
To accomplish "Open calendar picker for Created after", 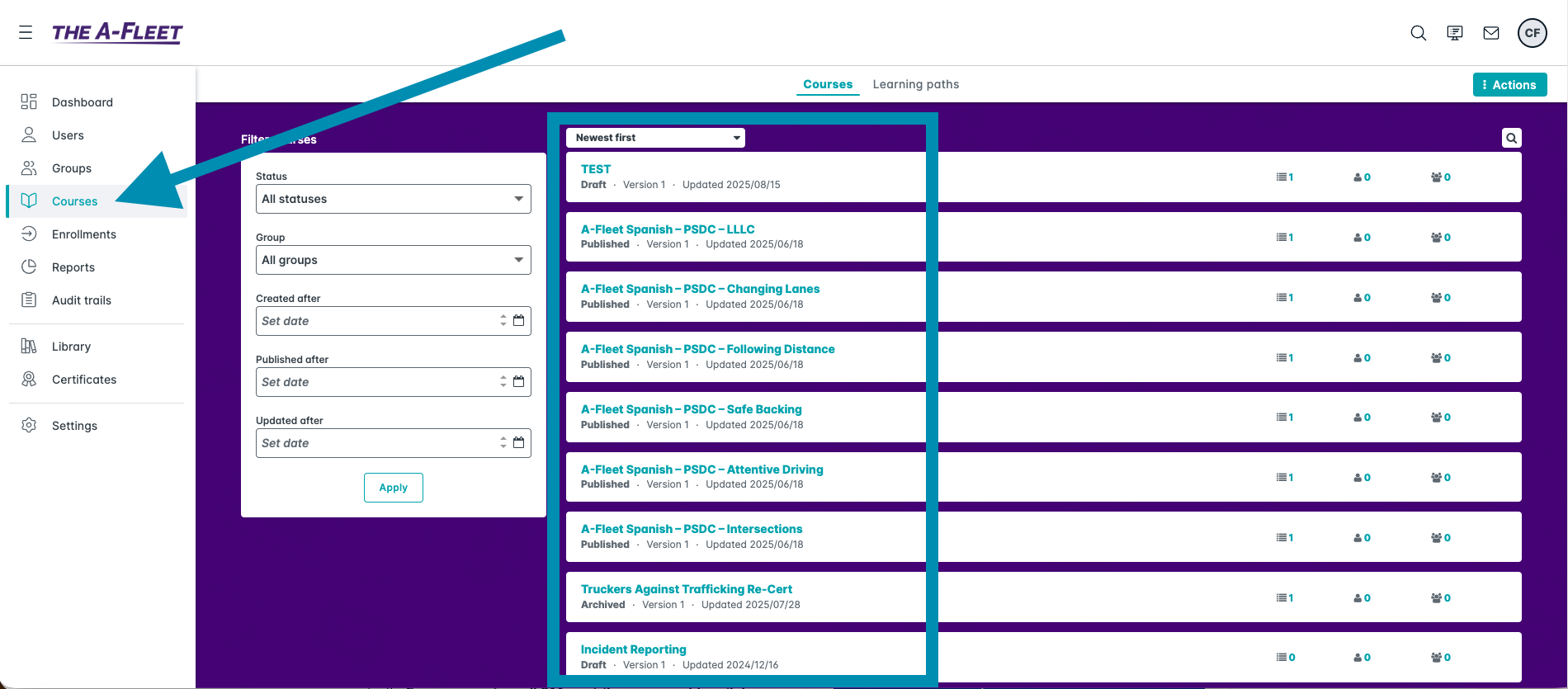I will coord(519,320).
